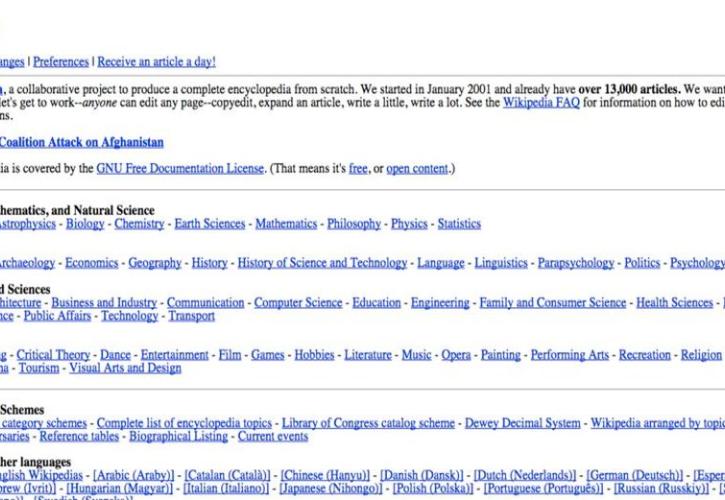Open Coalition Attack on Afghanistan article

pyautogui.click(x=81, y=142)
